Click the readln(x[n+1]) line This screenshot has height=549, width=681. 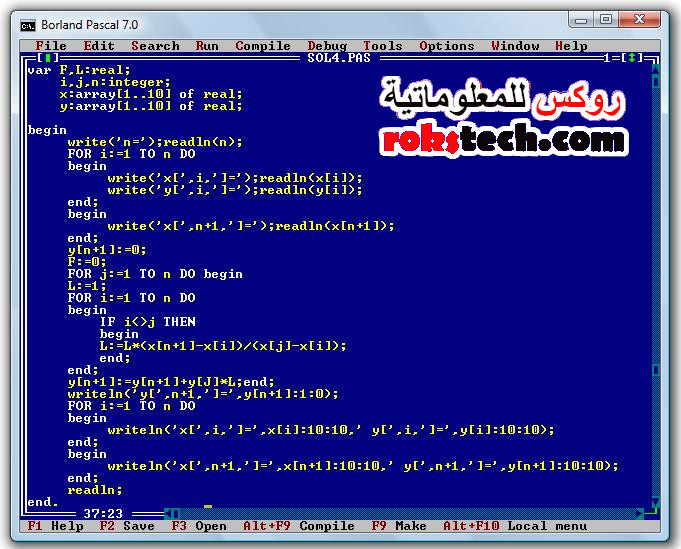[251, 226]
